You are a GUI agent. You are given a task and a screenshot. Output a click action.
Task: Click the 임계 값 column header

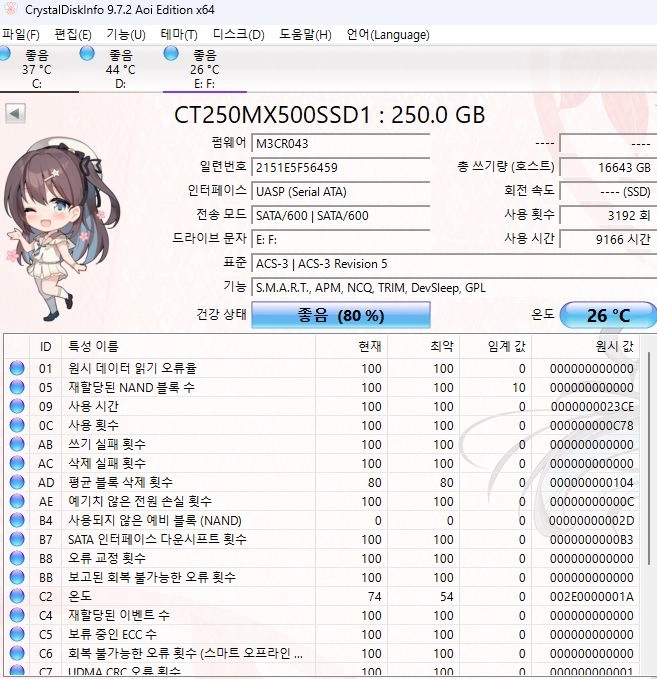(495, 346)
